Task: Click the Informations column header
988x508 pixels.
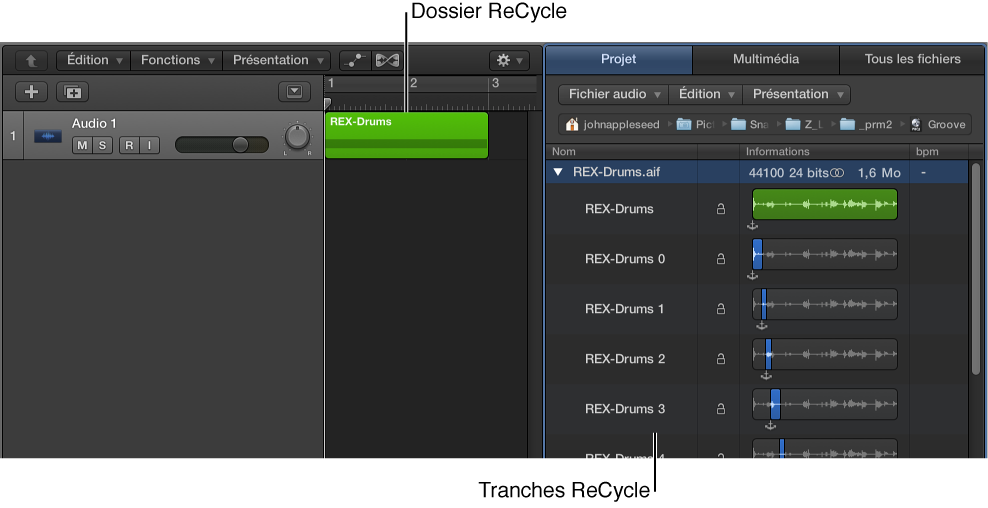Action: [x=778, y=152]
